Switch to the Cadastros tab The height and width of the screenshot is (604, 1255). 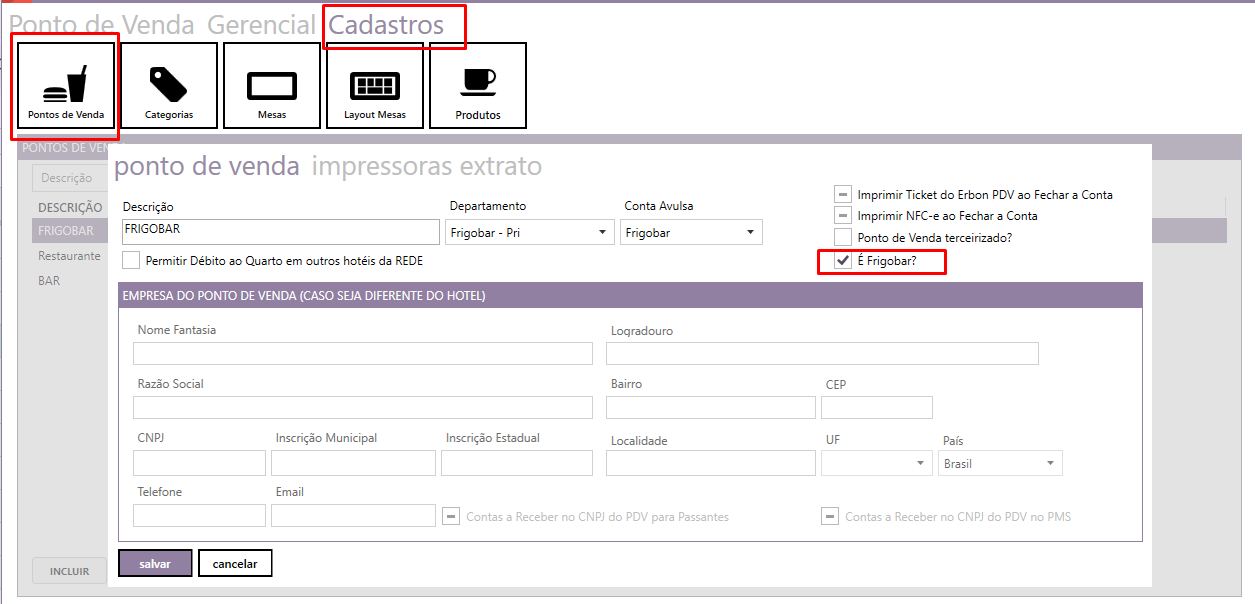386,26
